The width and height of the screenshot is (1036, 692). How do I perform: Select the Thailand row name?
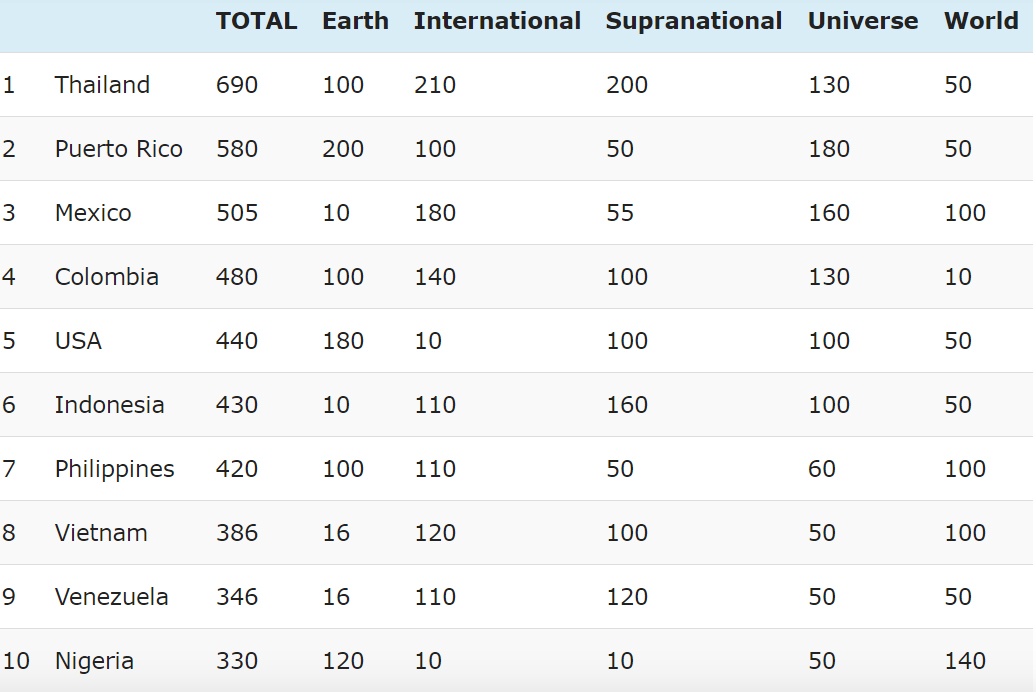102,85
